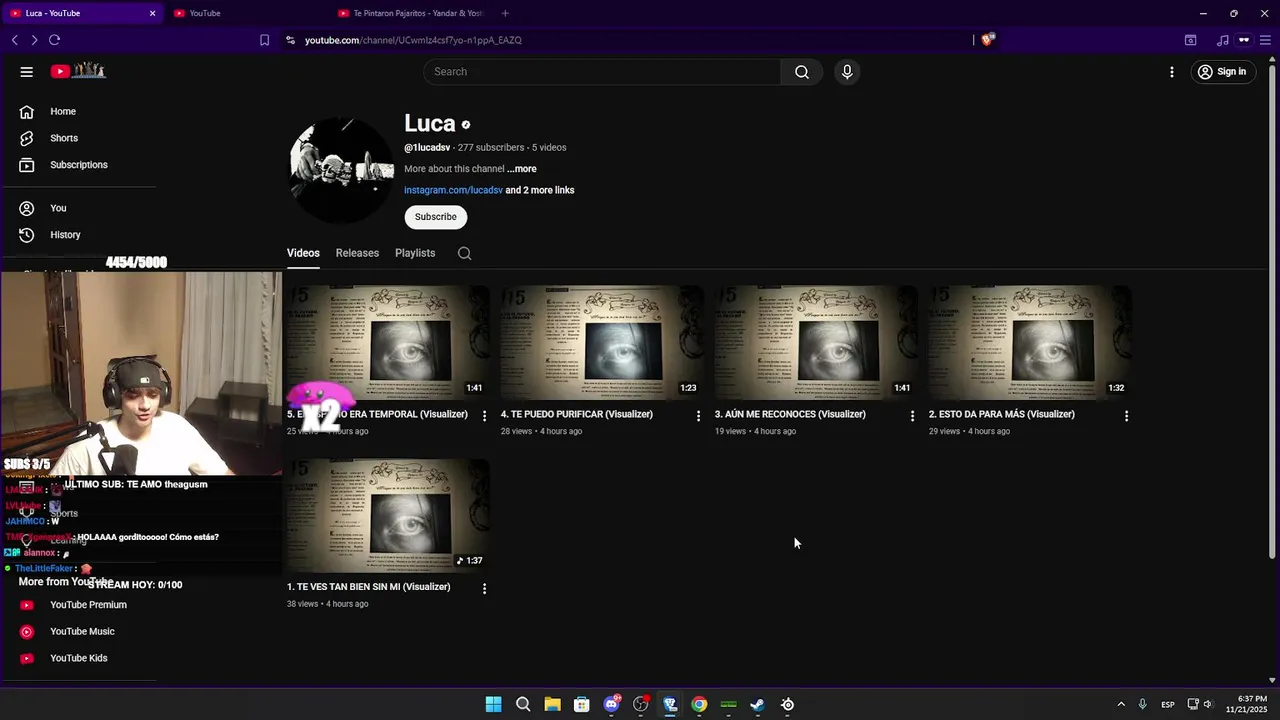Open YouTube Kids link
The image size is (1280, 720).
point(78,658)
